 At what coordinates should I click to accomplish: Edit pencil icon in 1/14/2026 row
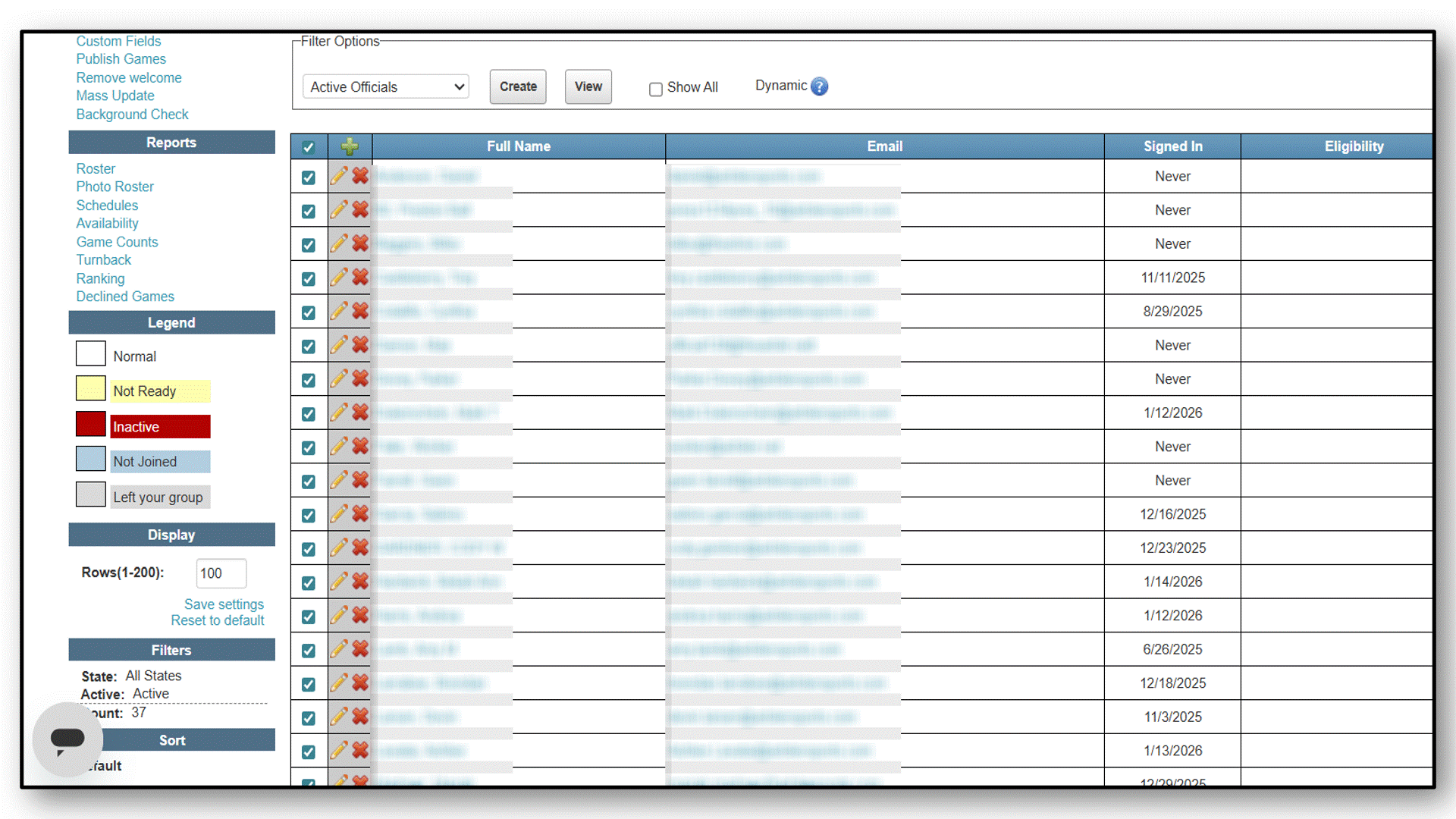tap(339, 582)
